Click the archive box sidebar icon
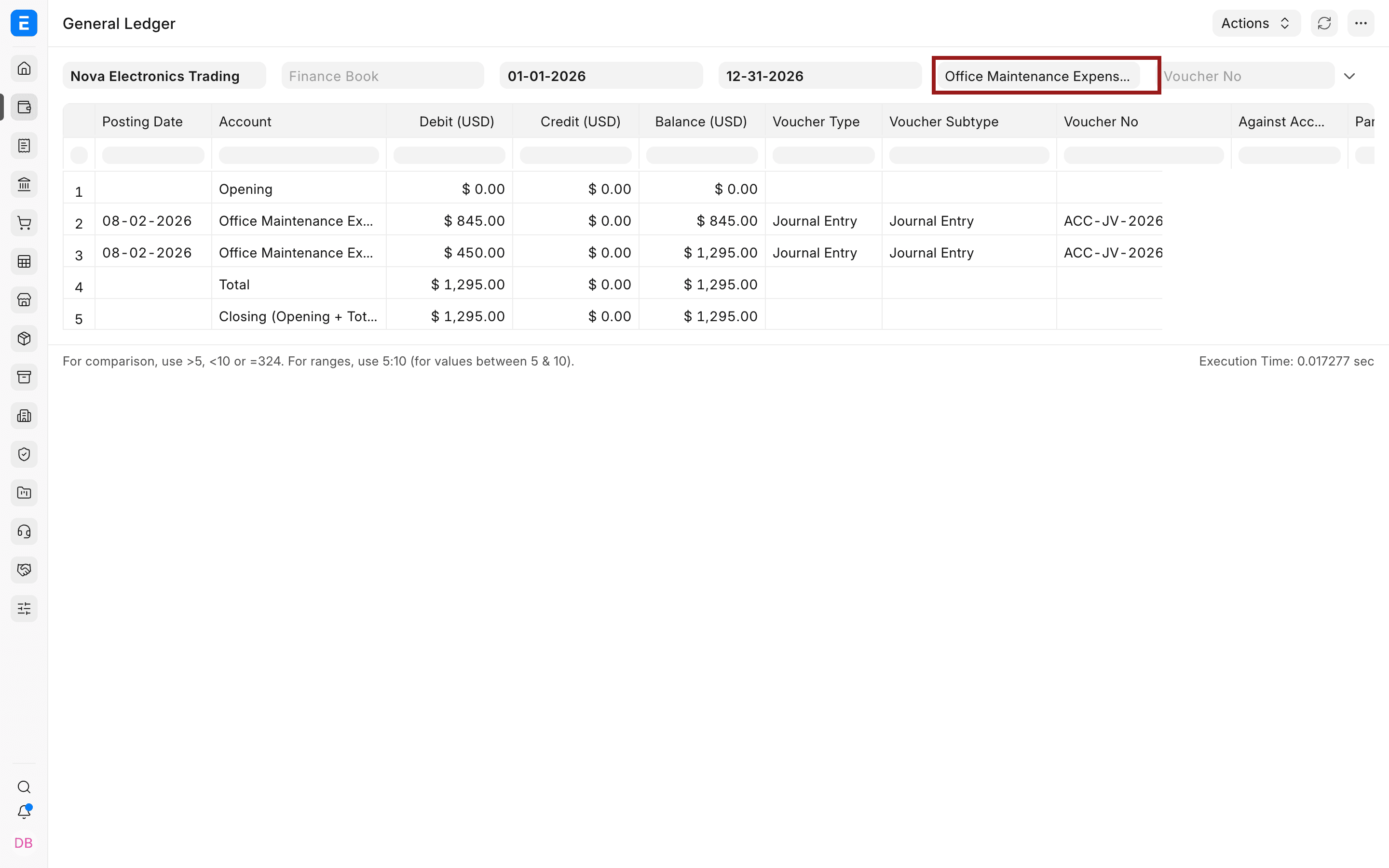Image resolution: width=1389 pixels, height=868 pixels. (24, 377)
